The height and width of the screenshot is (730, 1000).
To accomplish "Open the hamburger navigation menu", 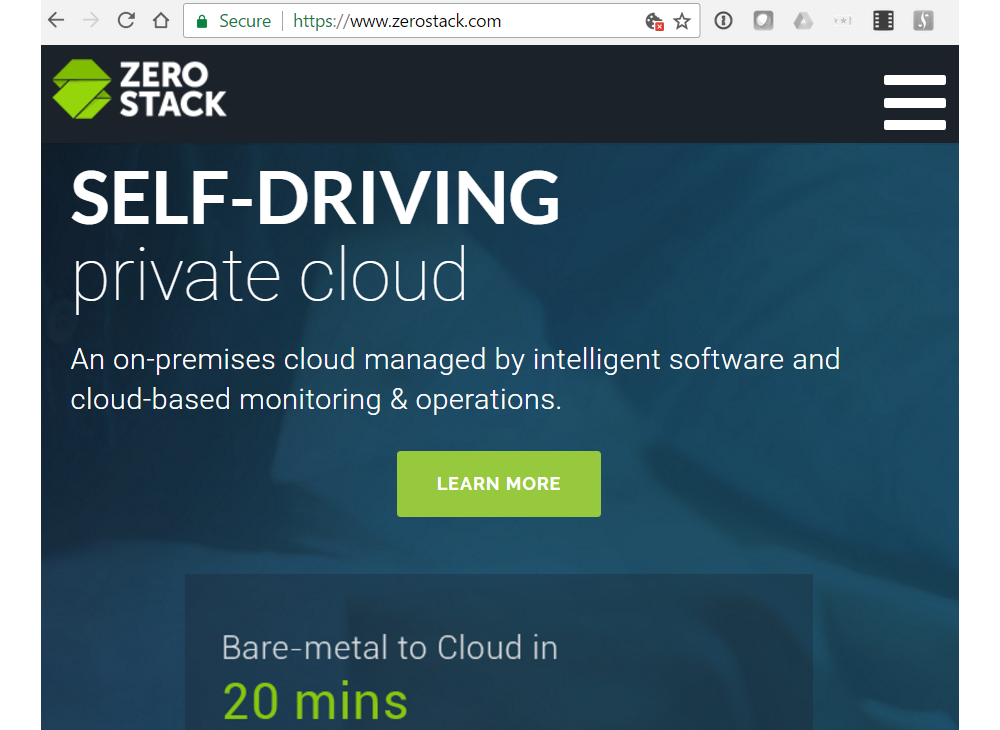I will [x=915, y=102].
